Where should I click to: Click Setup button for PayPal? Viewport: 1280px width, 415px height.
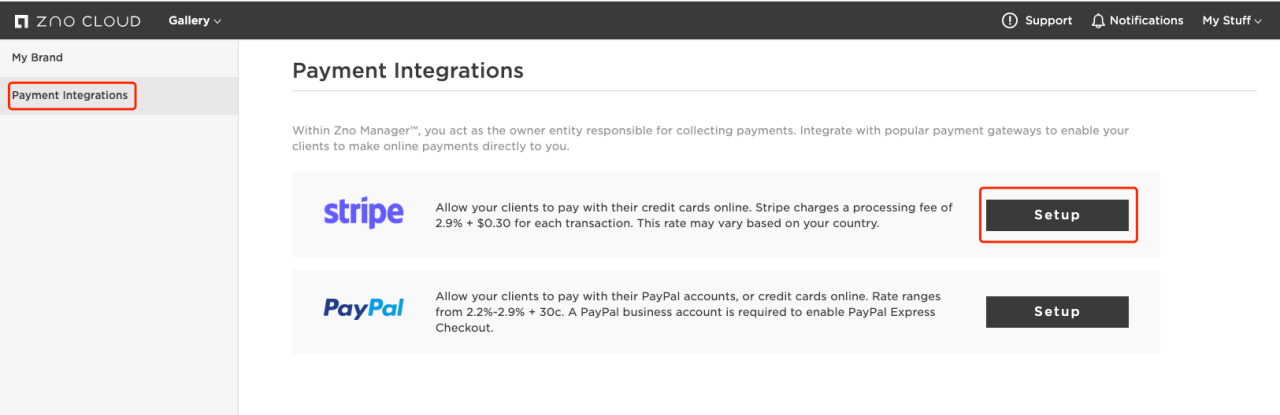tap(1057, 312)
